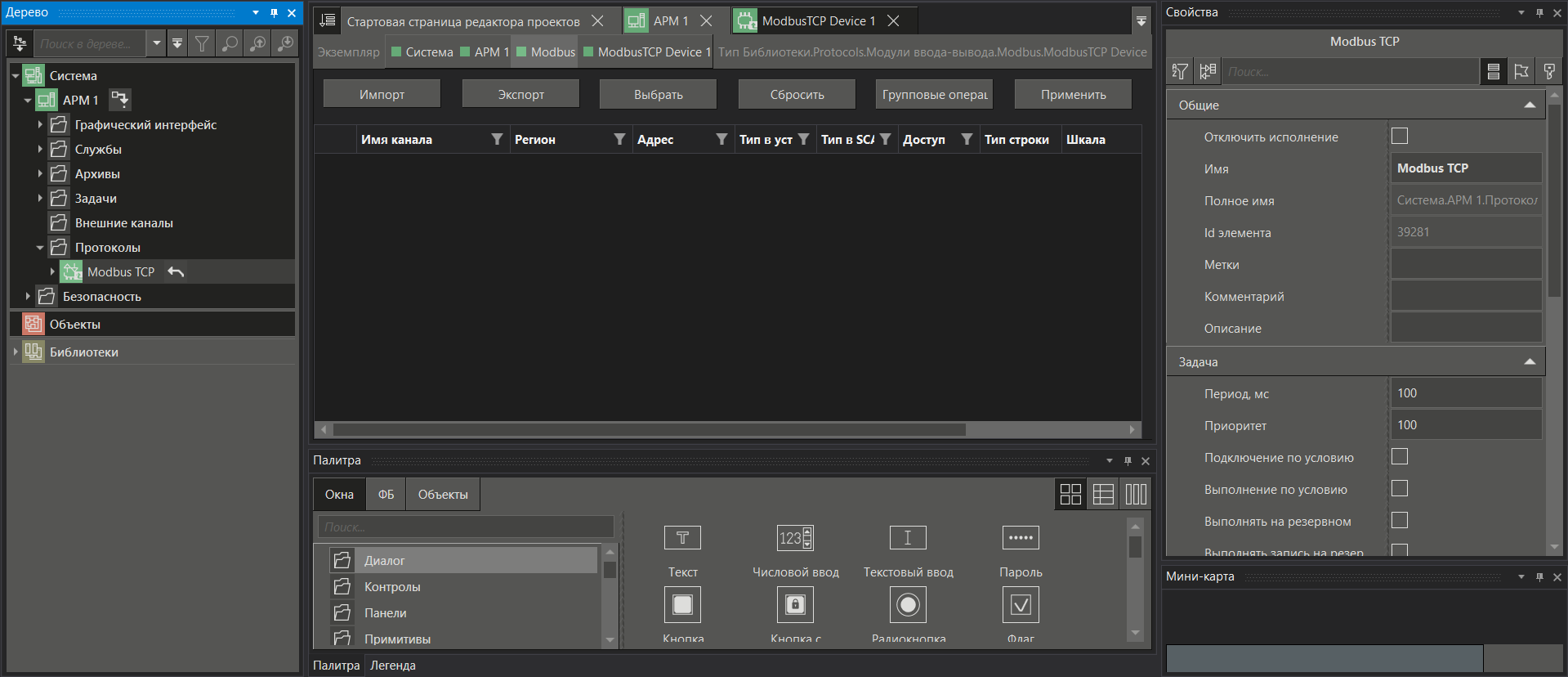Screen dimensions: 1568x677
Task: Click the filter funnel icon in tree toolbar
Action: 202,43
